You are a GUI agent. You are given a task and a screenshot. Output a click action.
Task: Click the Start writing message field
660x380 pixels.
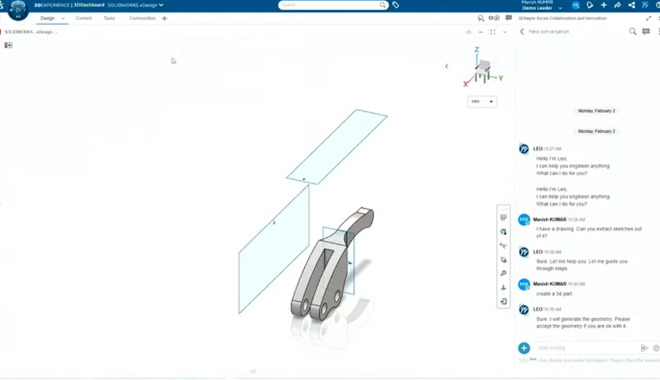point(587,348)
